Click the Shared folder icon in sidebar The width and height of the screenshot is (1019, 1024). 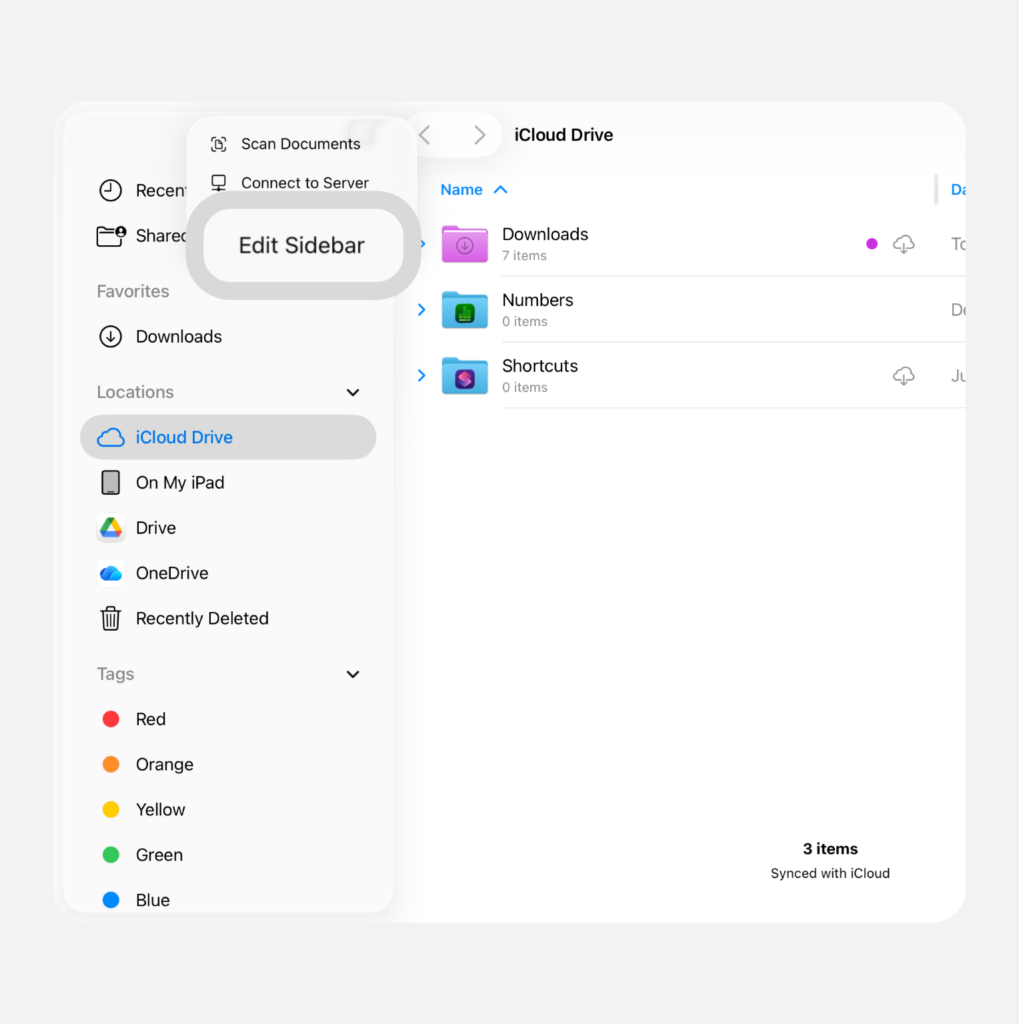110,236
